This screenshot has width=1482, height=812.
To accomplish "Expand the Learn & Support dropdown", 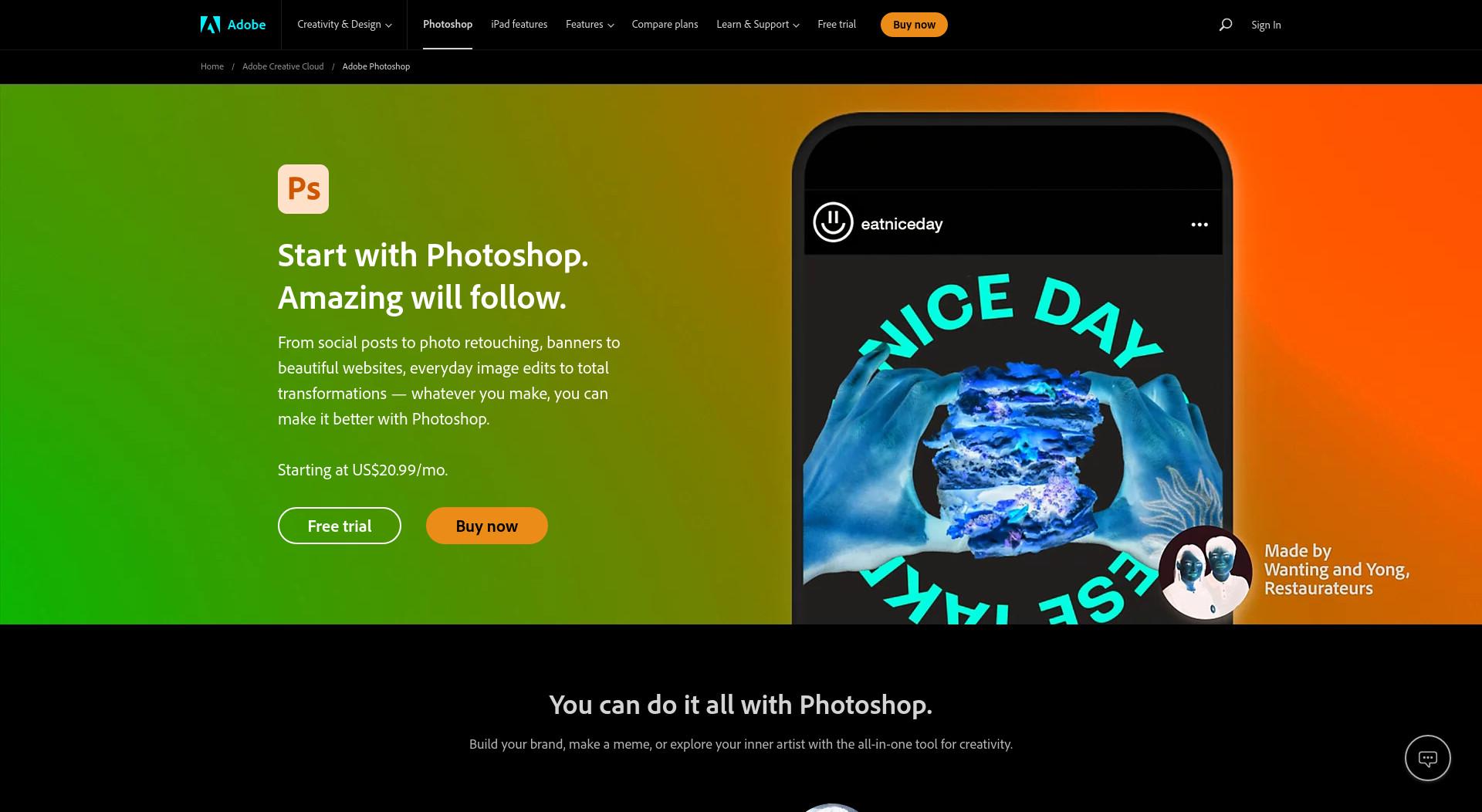I will point(757,25).
